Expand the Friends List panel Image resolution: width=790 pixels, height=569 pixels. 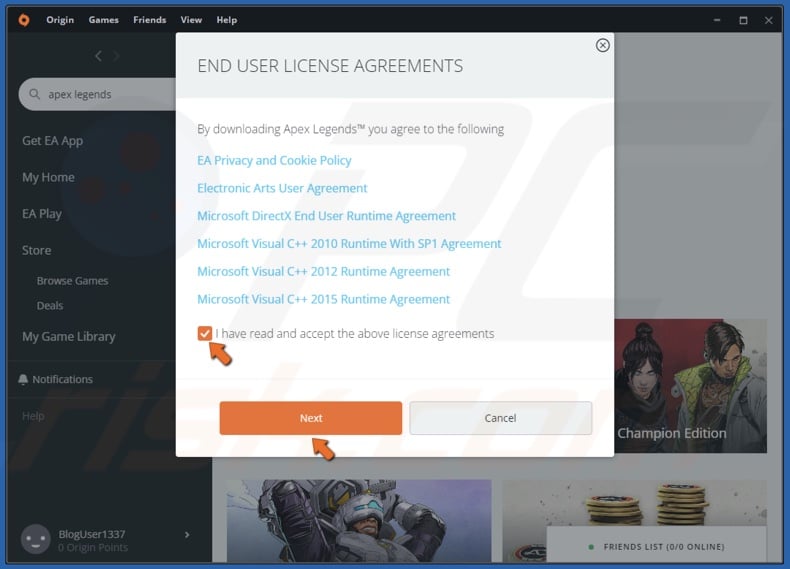coord(656,546)
